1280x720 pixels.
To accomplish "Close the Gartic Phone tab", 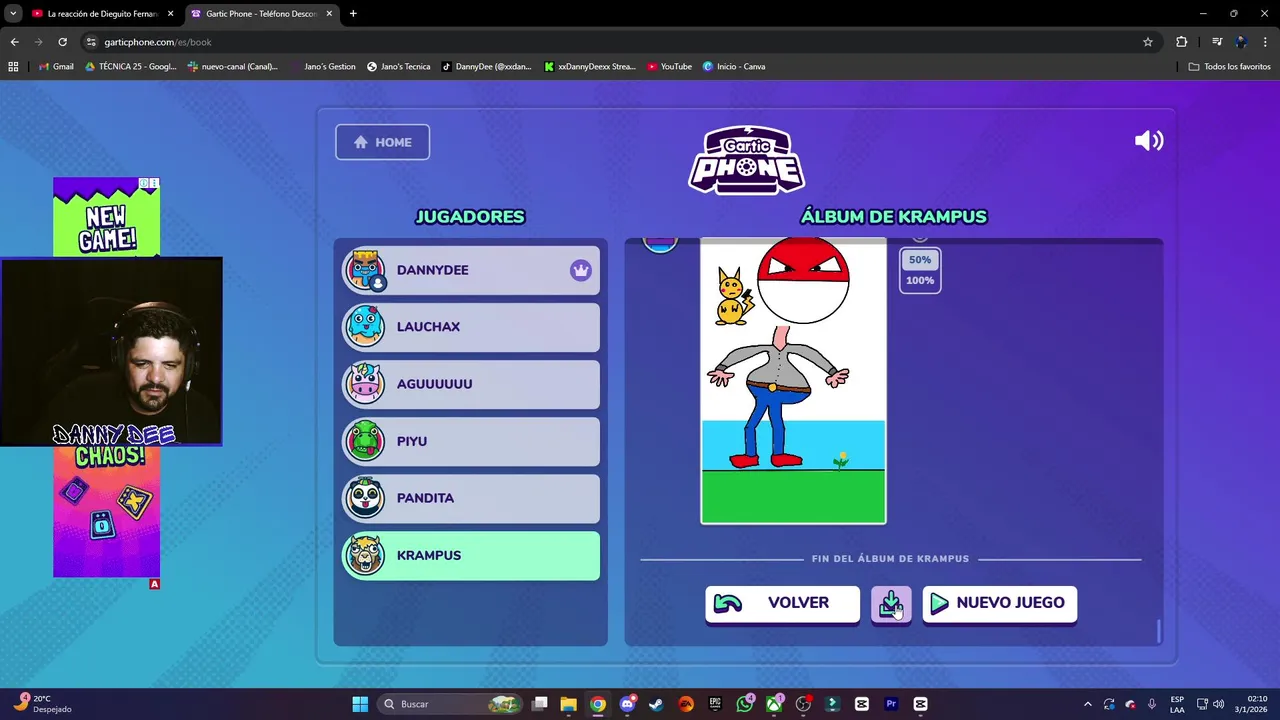I will [x=329, y=14].
